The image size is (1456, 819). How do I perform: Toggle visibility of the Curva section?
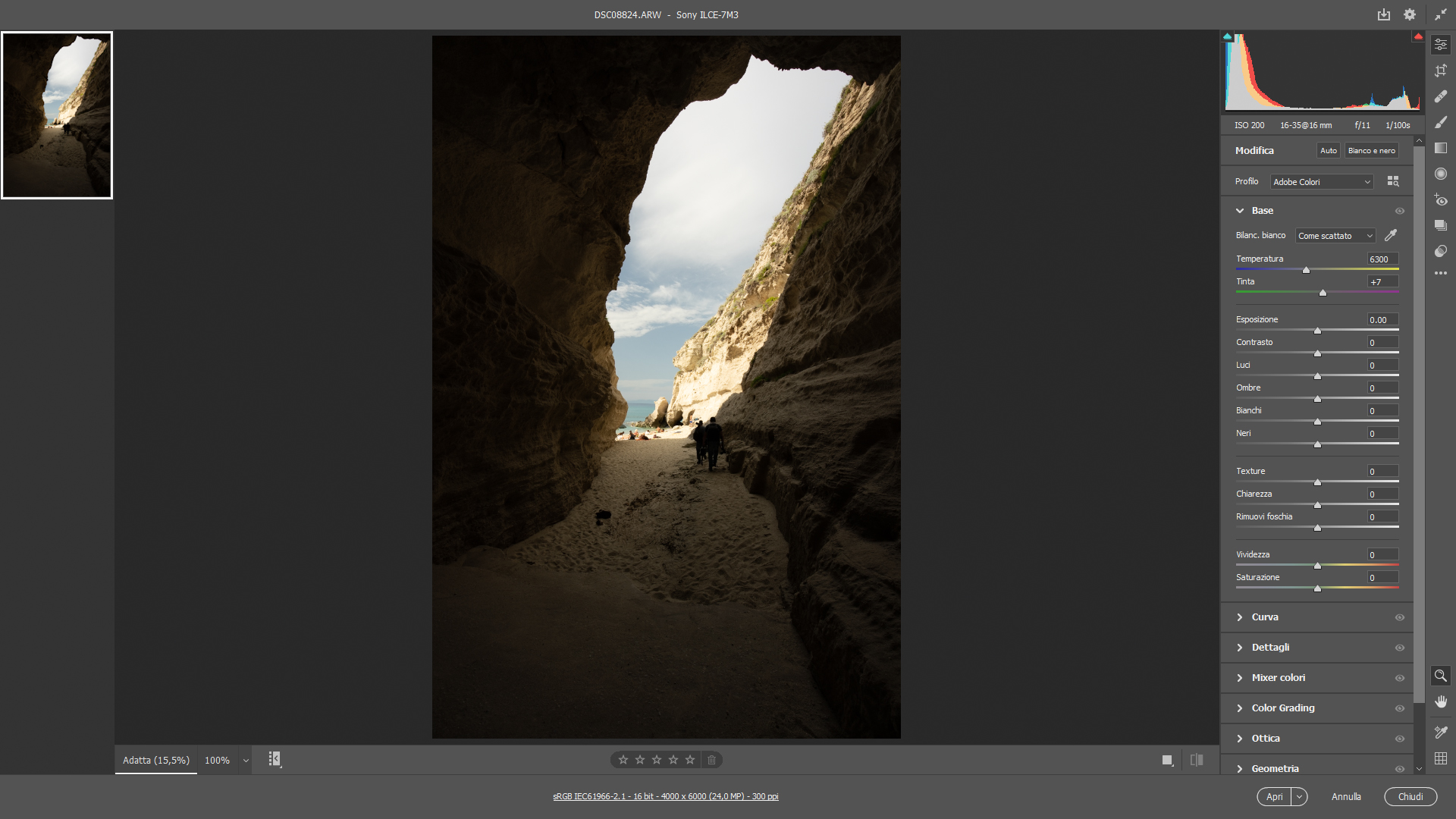click(1400, 617)
